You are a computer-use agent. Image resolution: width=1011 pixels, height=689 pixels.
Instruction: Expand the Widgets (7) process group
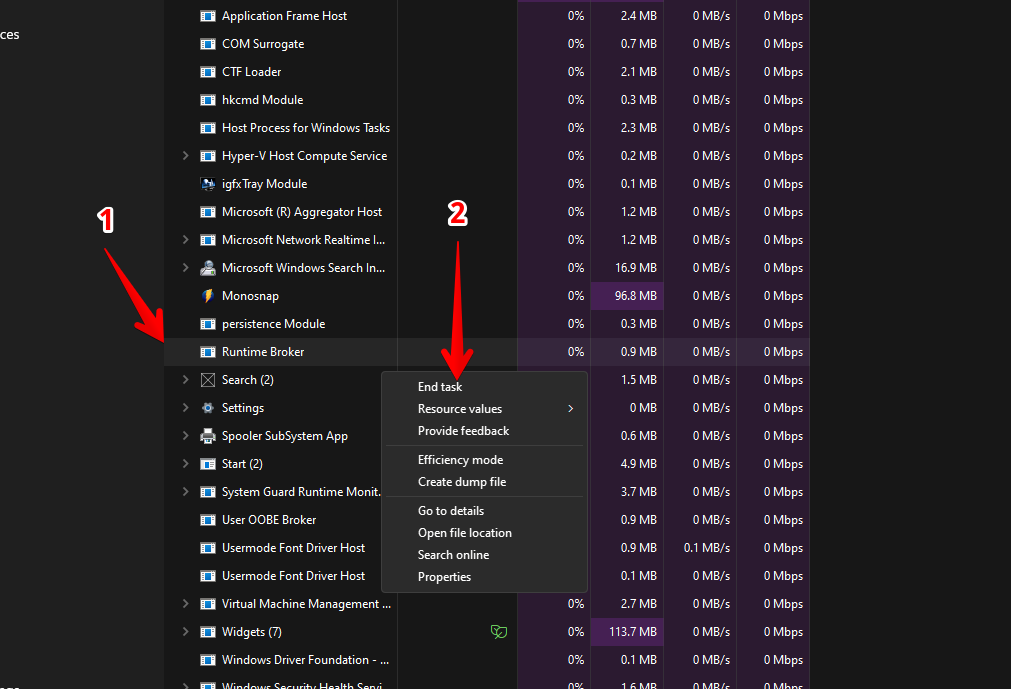[x=185, y=632]
